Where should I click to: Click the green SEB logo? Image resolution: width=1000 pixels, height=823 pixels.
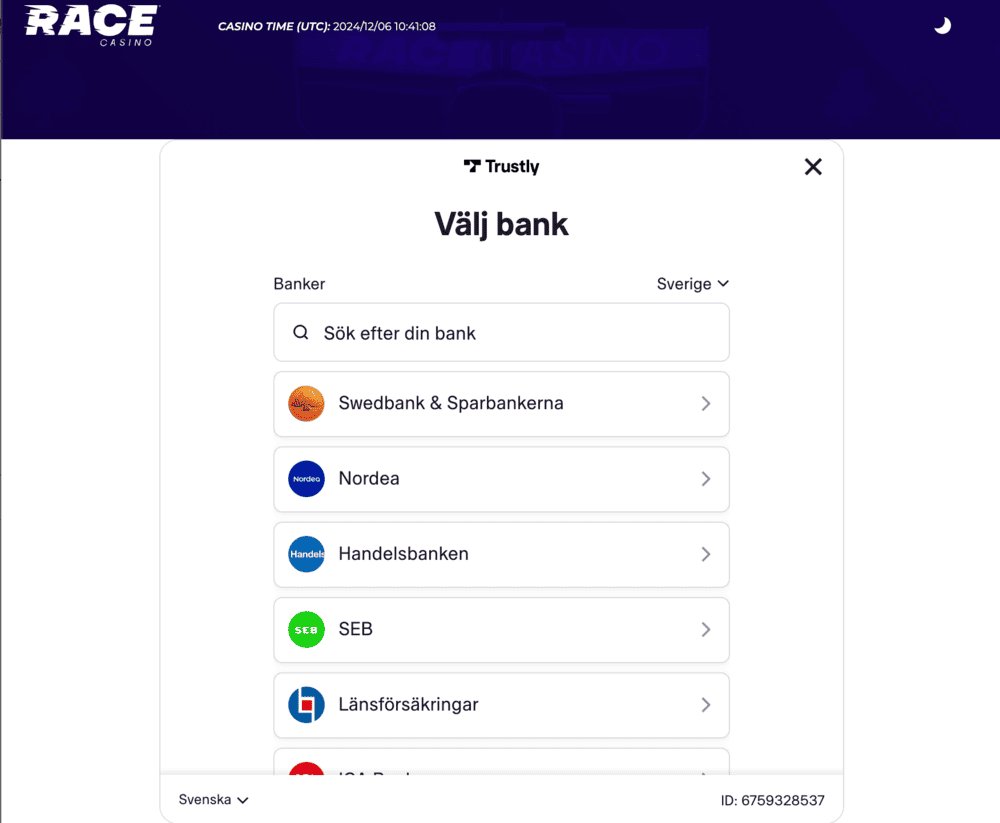click(x=306, y=629)
